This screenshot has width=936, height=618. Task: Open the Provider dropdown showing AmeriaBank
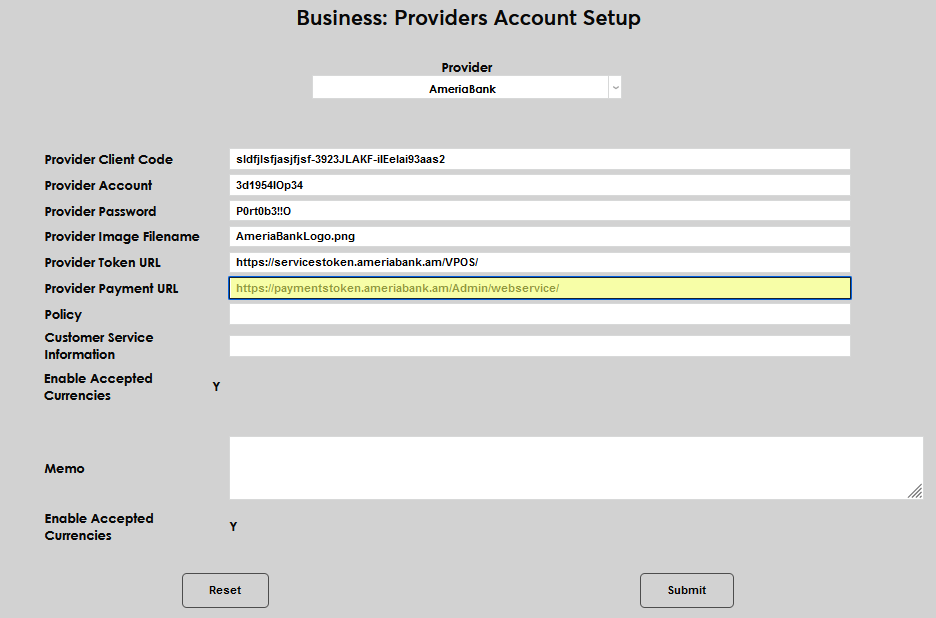tap(462, 88)
